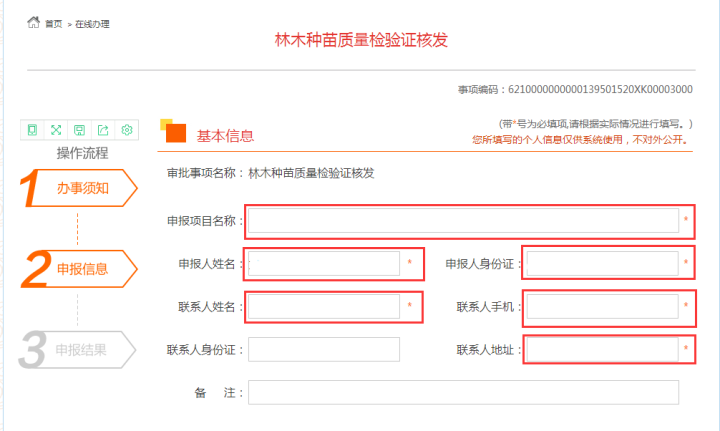This screenshot has height=431, width=720.
Task: Open settings via the gear icon
Action: [x=127, y=130]
